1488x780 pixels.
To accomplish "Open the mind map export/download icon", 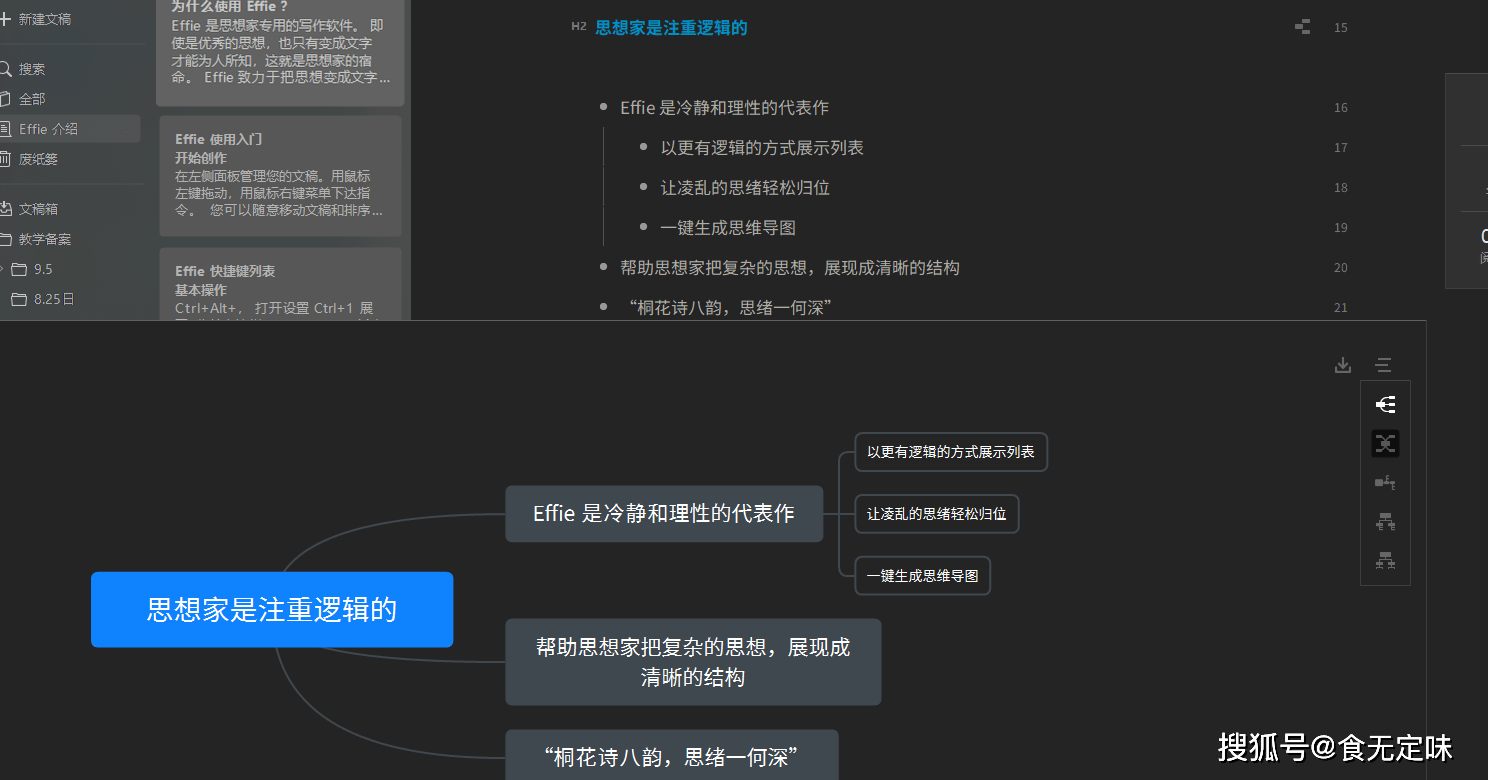I will 1342,365.
